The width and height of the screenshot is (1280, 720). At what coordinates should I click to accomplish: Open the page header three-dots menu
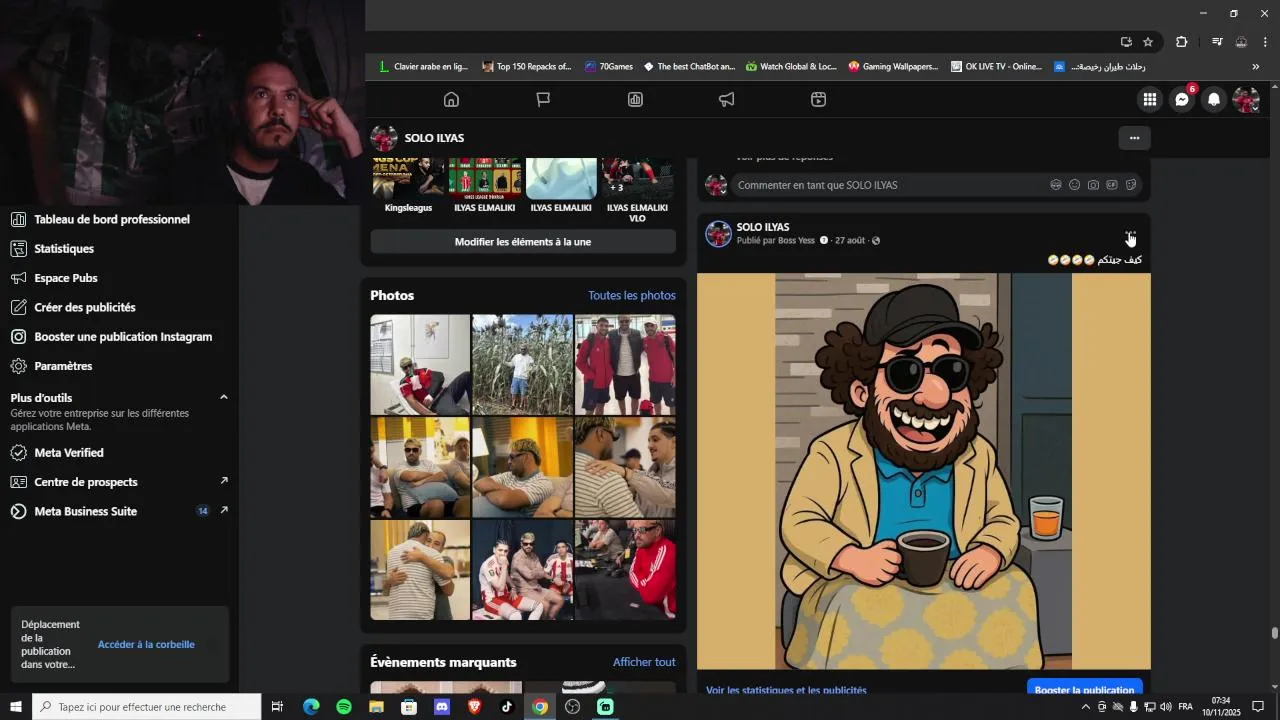pos(1134,138)
